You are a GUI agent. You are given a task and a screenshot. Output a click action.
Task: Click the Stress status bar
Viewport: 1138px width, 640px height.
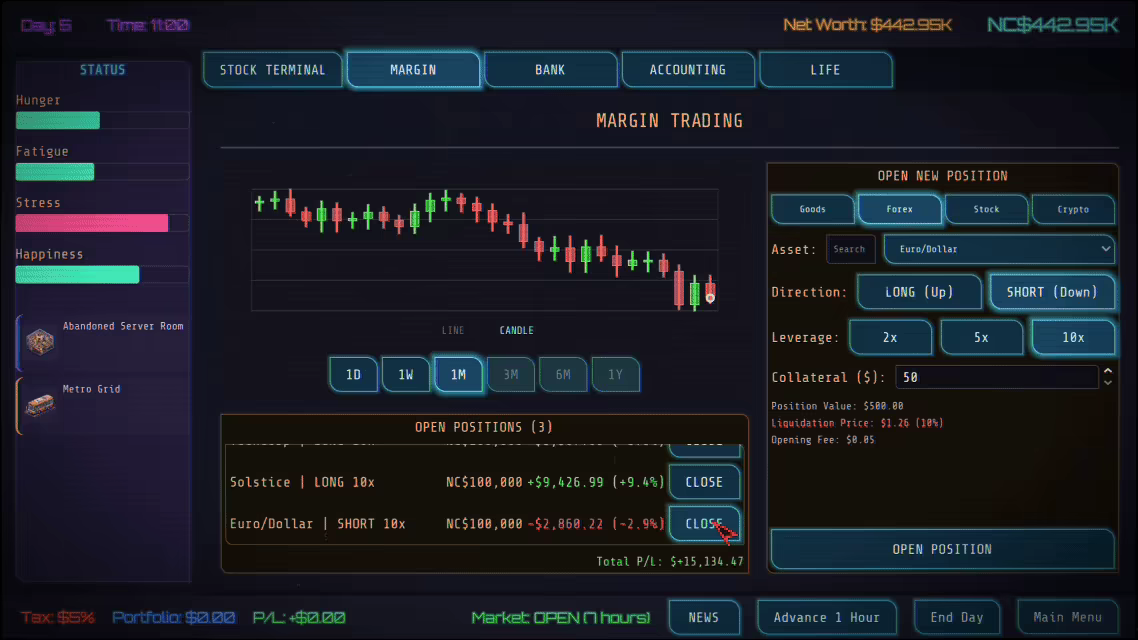[102, 223]
